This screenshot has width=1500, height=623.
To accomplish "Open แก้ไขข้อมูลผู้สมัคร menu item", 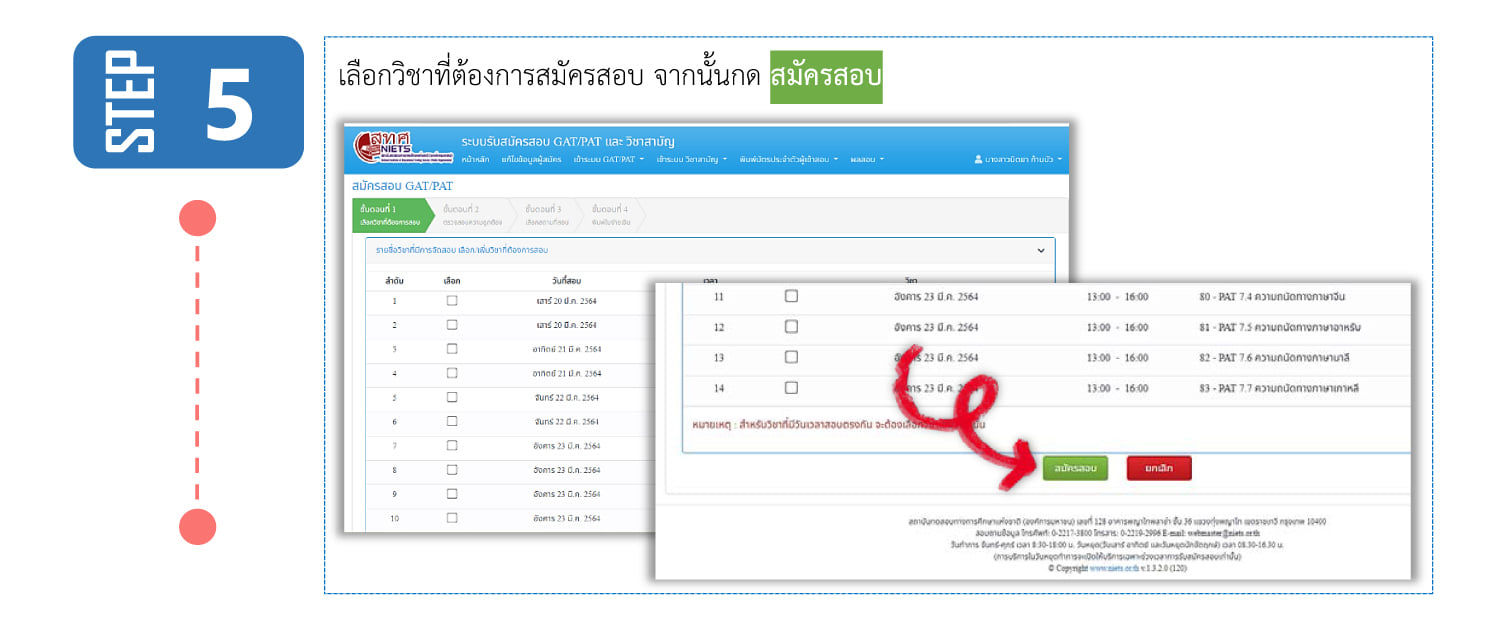I will 531,160.
